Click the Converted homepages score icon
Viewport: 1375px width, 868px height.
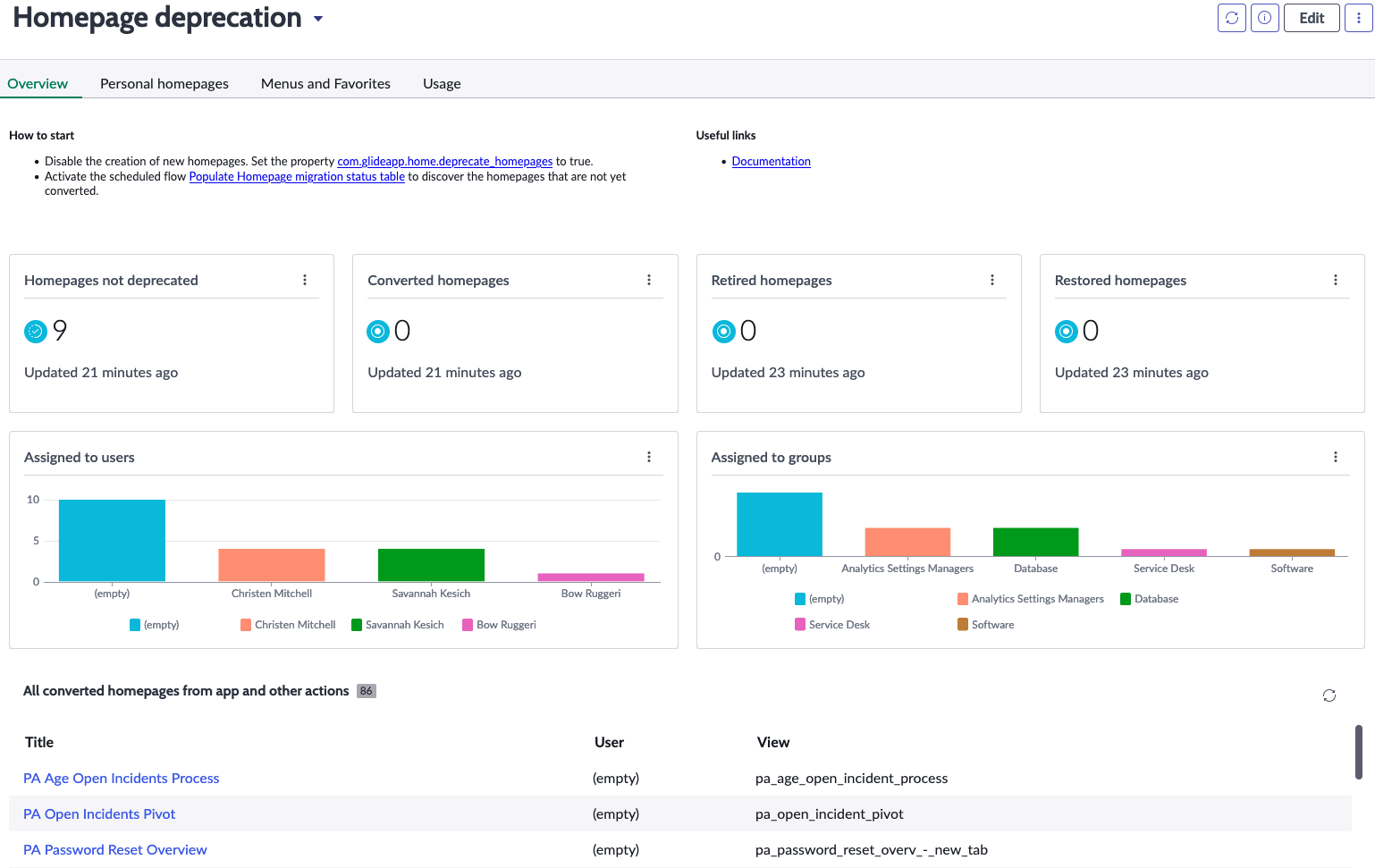pyautogui.click(x=378, y=332)
